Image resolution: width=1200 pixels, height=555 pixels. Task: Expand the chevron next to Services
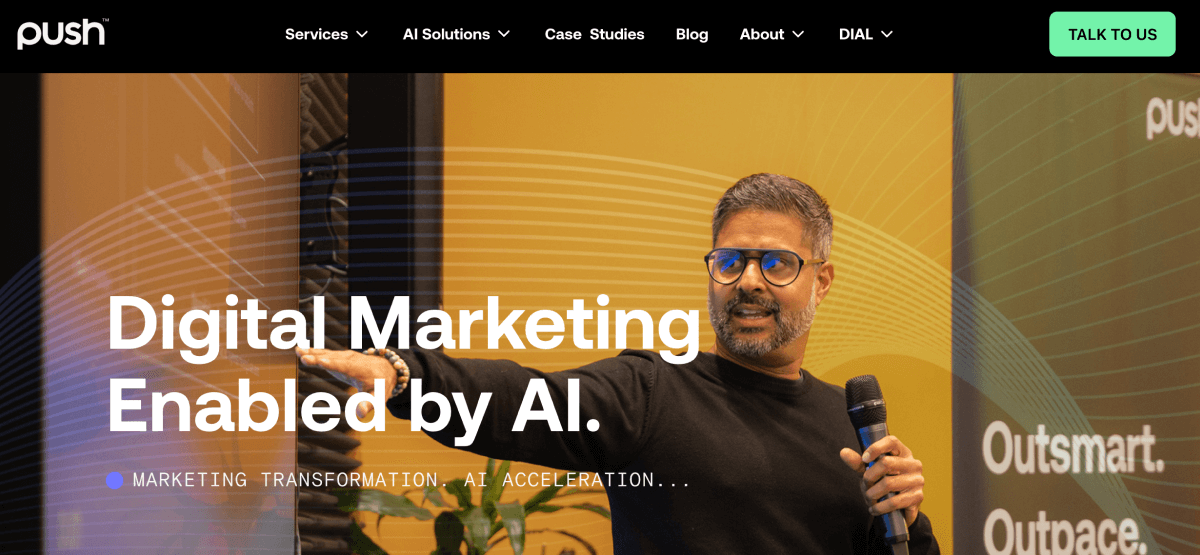pos(362,34)
